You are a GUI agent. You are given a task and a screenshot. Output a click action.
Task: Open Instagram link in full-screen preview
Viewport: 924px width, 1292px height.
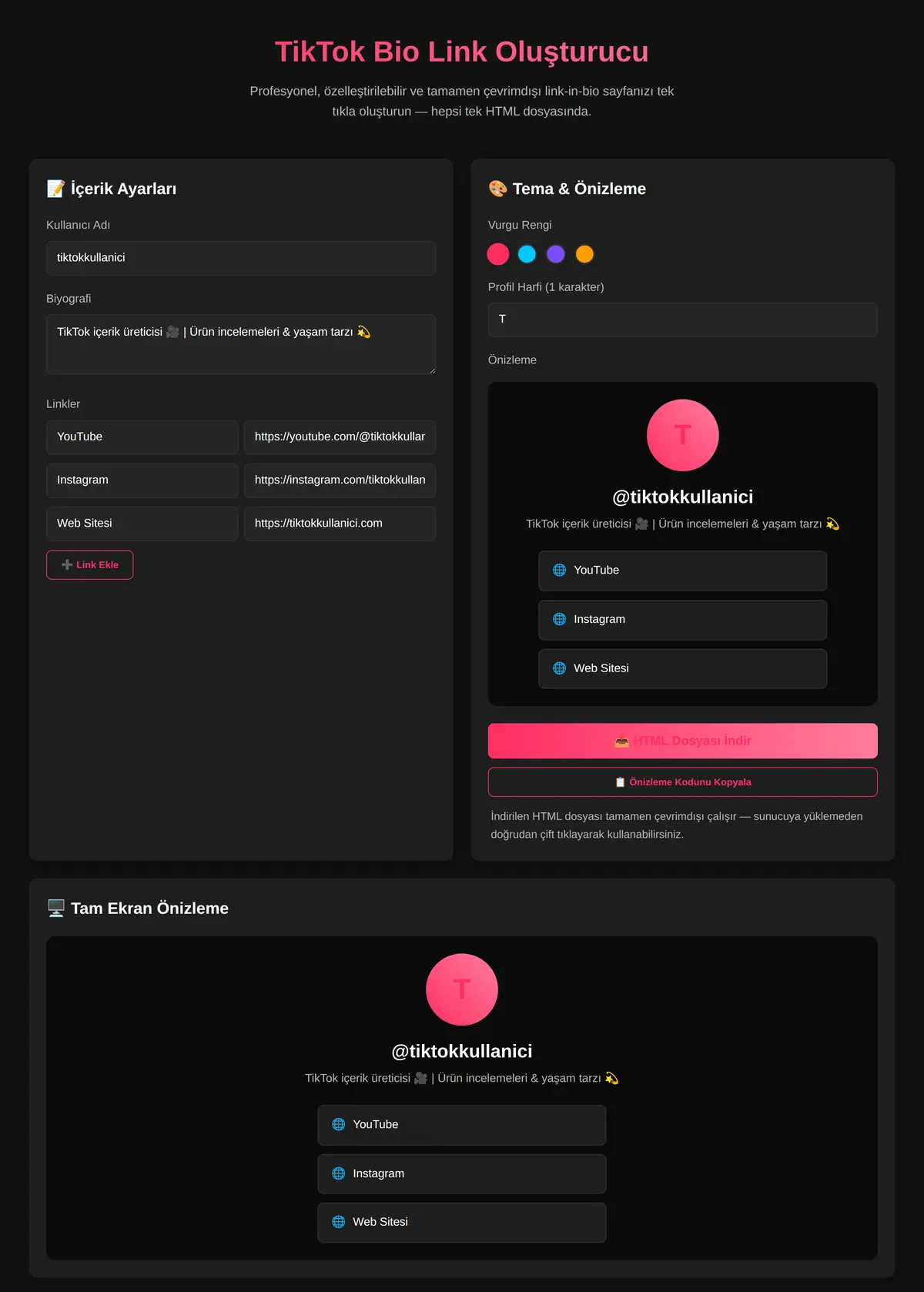[462, 1173]
